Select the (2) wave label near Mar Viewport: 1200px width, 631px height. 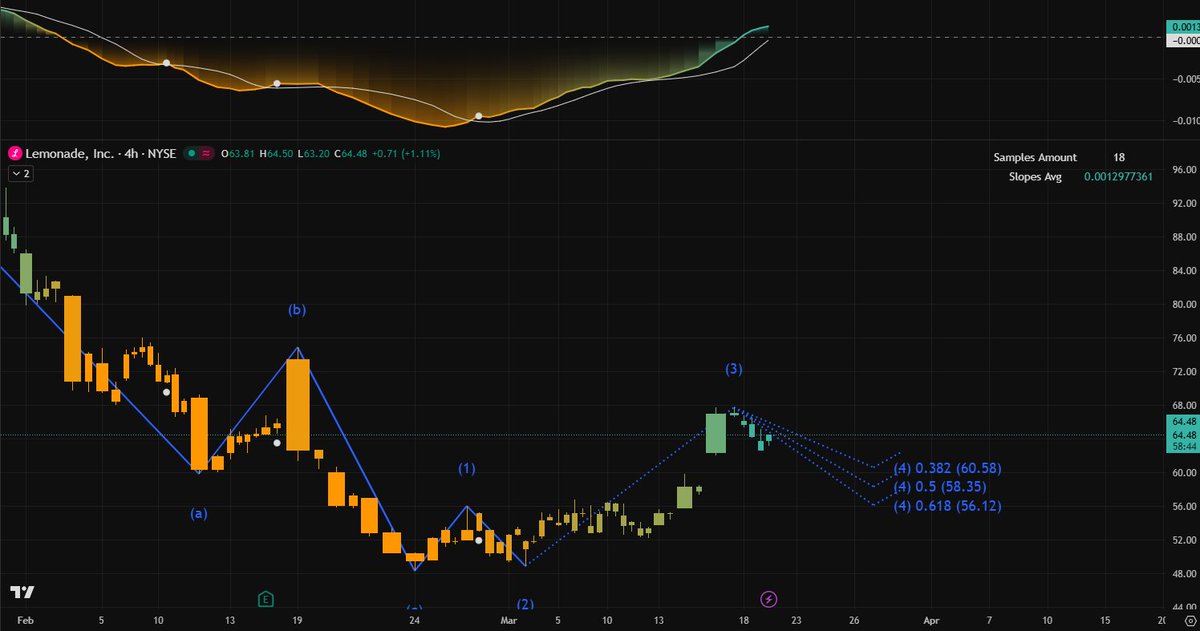point(525,604)
